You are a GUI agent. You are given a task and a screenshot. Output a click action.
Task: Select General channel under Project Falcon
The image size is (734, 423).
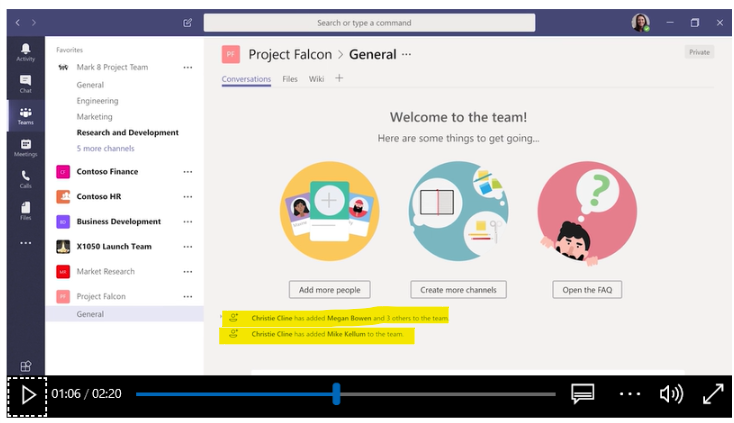coord(125,314)
